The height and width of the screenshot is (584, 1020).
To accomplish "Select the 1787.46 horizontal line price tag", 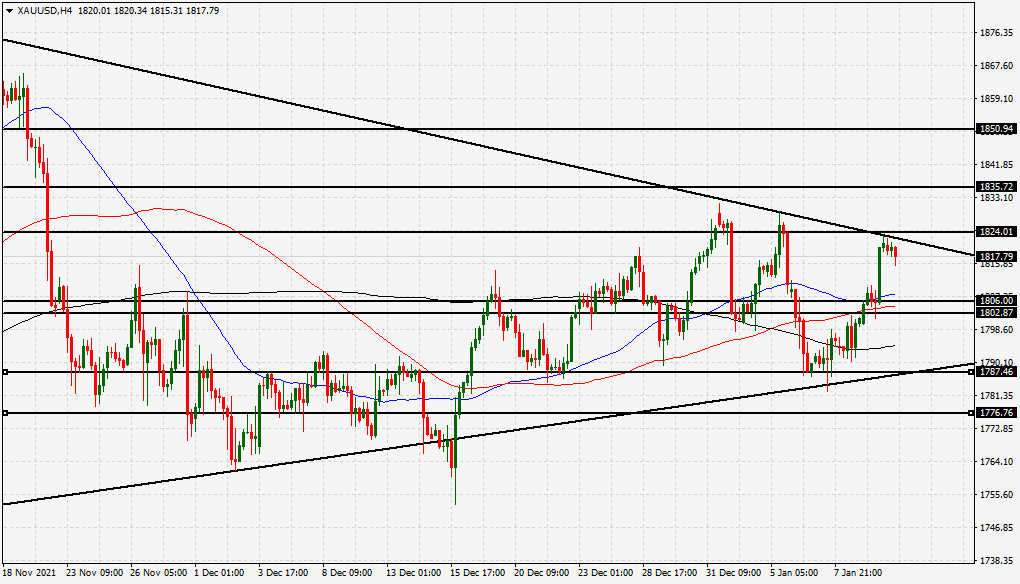I will click(x=997, y=372).
